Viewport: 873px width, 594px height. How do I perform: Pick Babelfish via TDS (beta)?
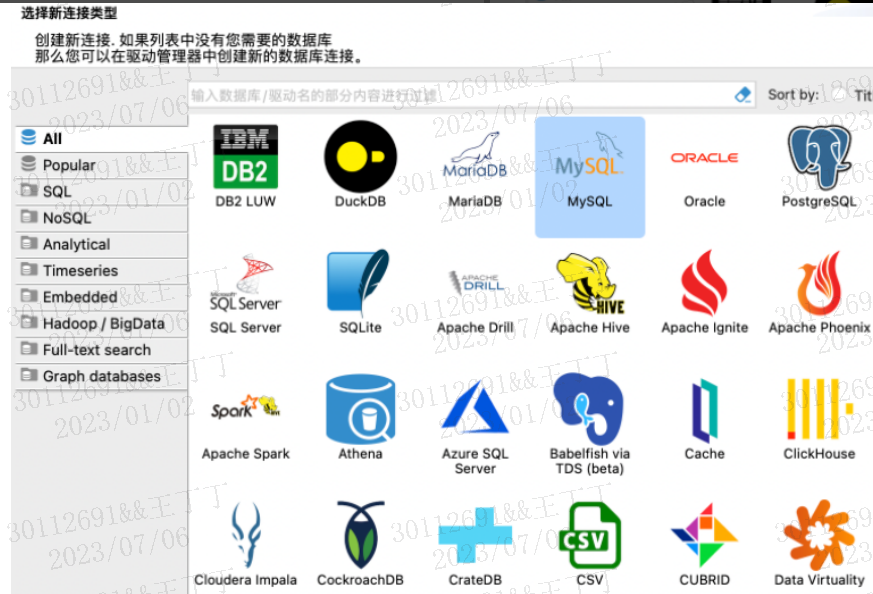click(589, 408)
